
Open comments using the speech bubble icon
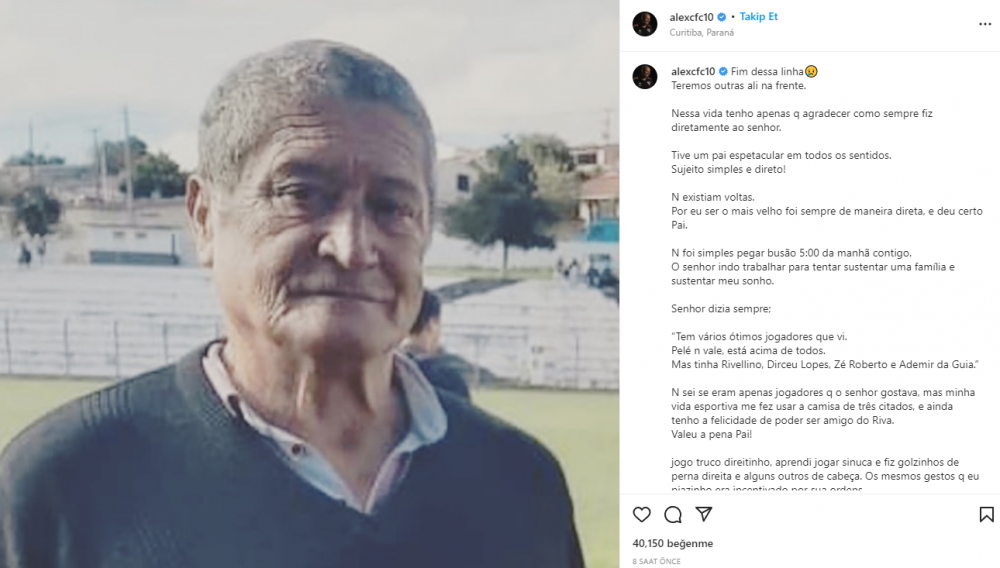coord(673,514)
